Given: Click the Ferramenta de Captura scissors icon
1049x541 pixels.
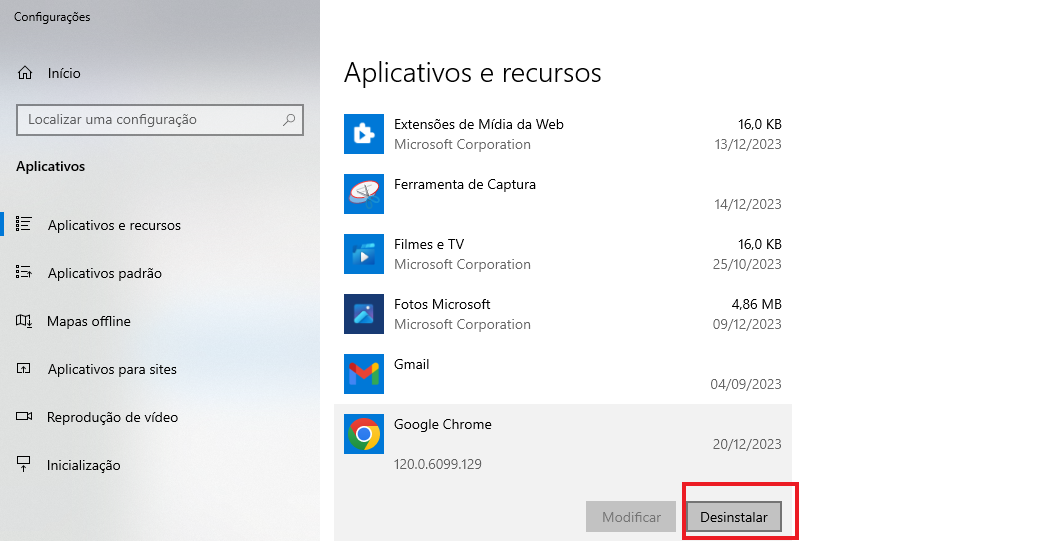Looking at the screenshot, I should pyautogui.click(x=364, y=194).
